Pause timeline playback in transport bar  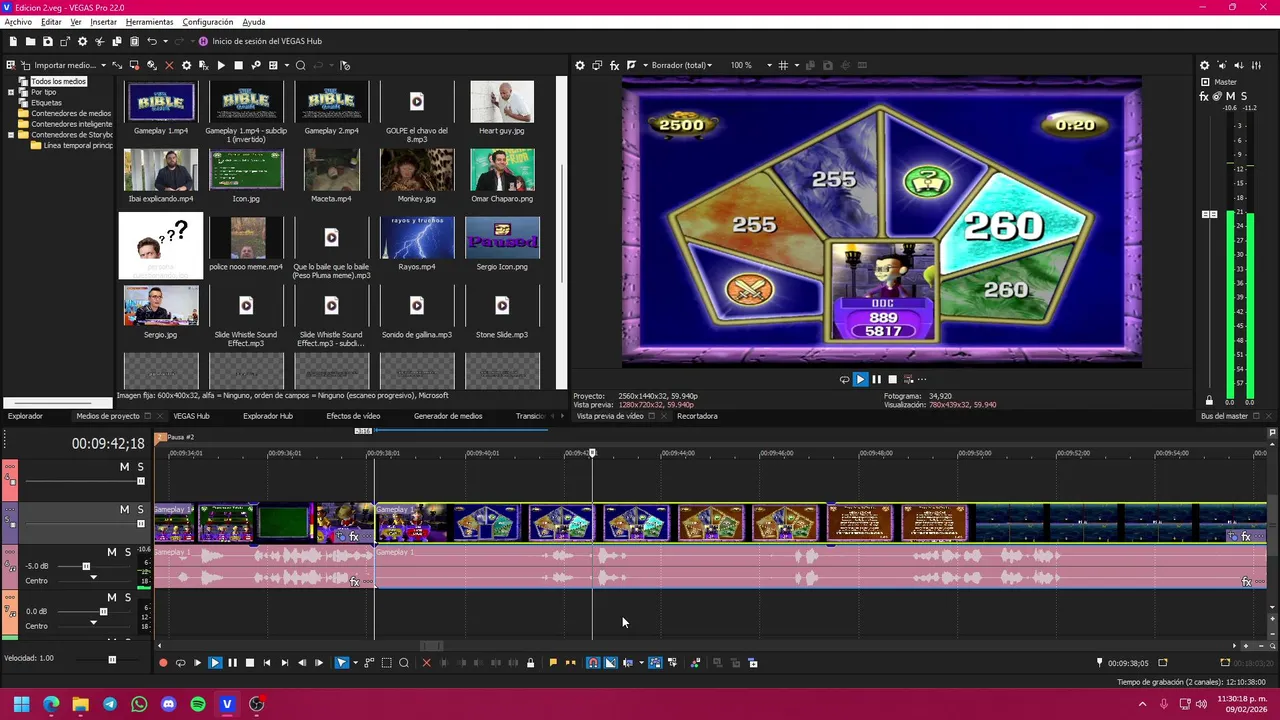232,662
